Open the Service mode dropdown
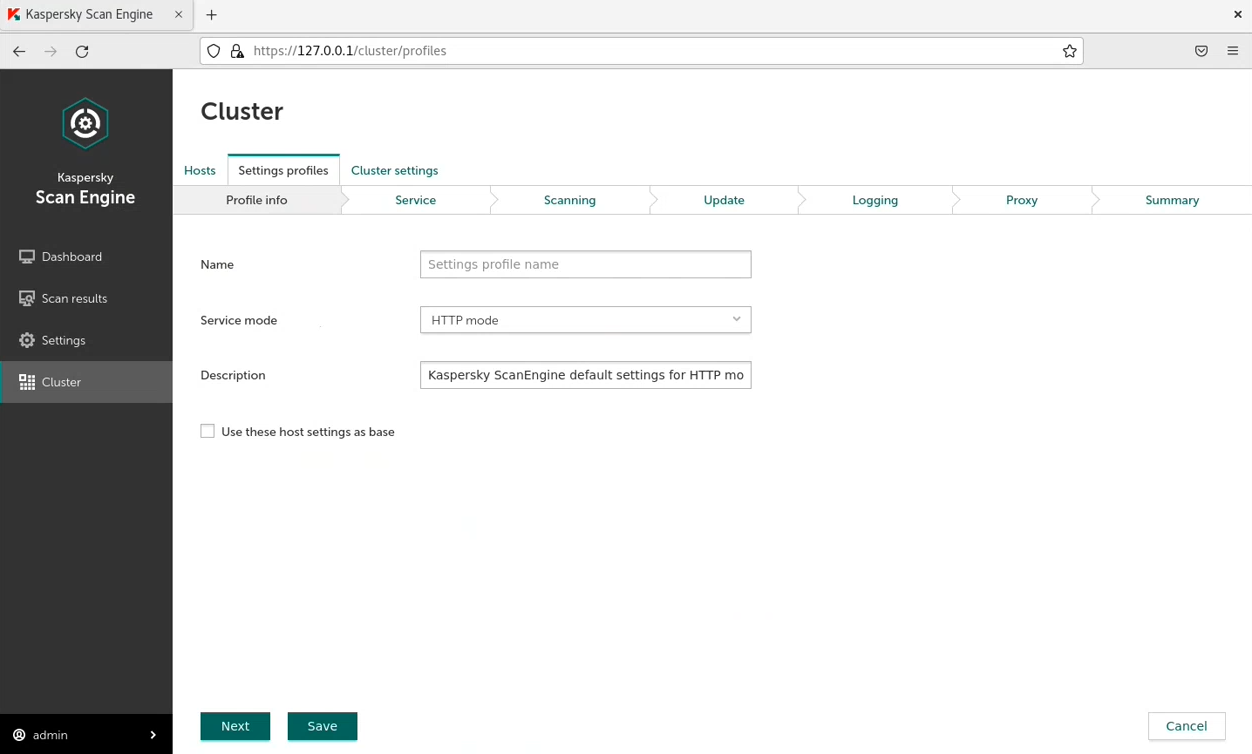1252x754 pixels. (x=585, y=320)
